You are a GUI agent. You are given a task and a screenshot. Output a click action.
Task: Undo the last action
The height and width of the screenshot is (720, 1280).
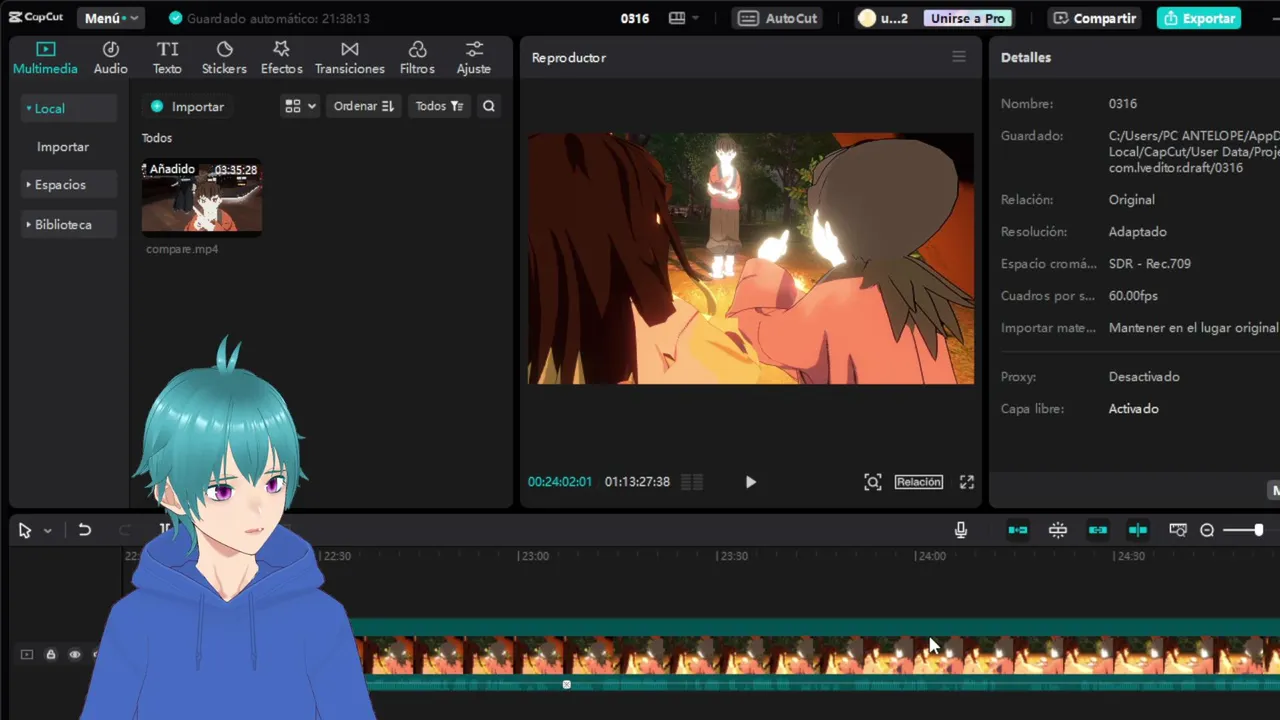[x=85, y=530]
